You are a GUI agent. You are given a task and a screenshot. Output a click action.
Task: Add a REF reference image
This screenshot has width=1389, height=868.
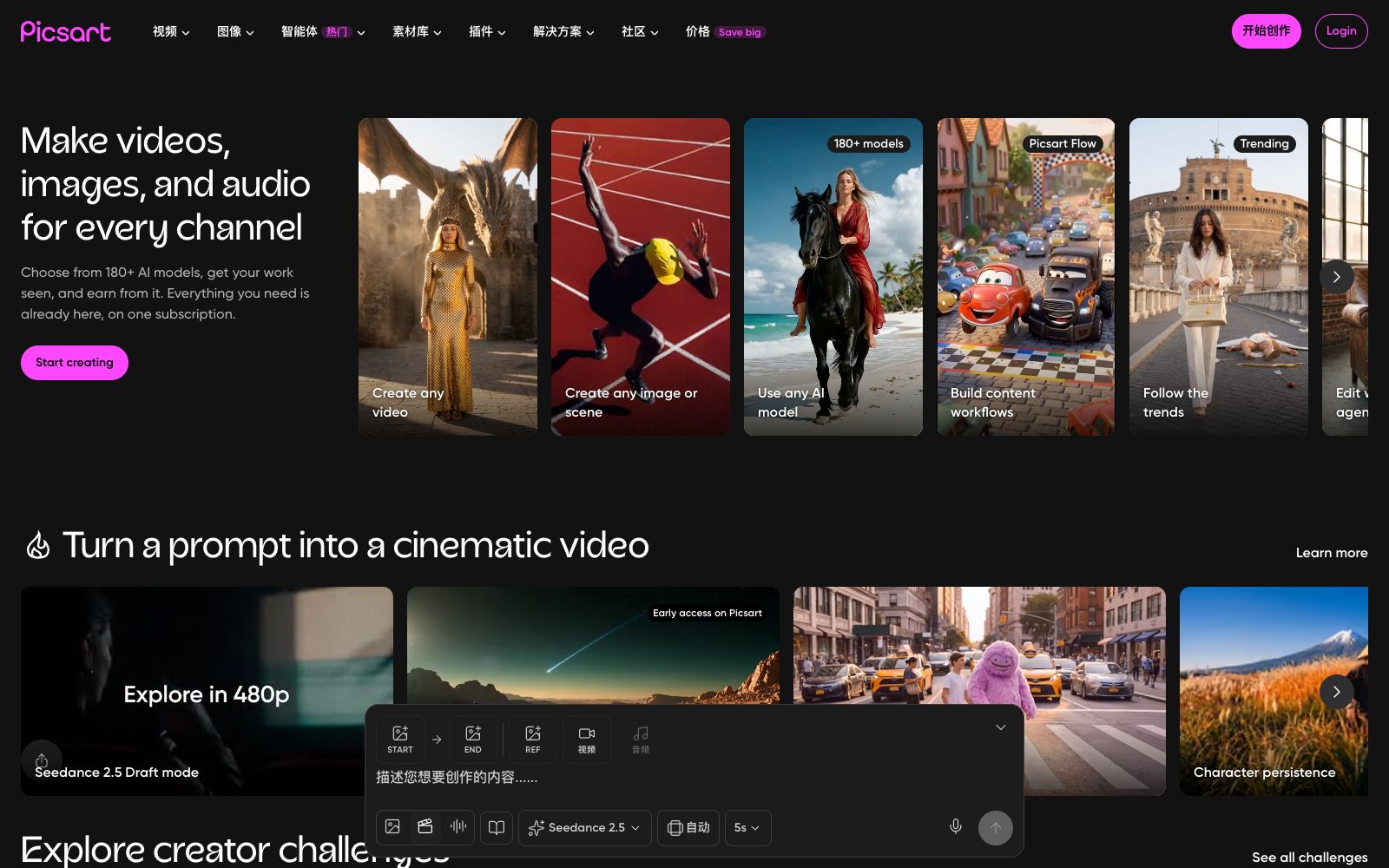(x=533, y=739)
